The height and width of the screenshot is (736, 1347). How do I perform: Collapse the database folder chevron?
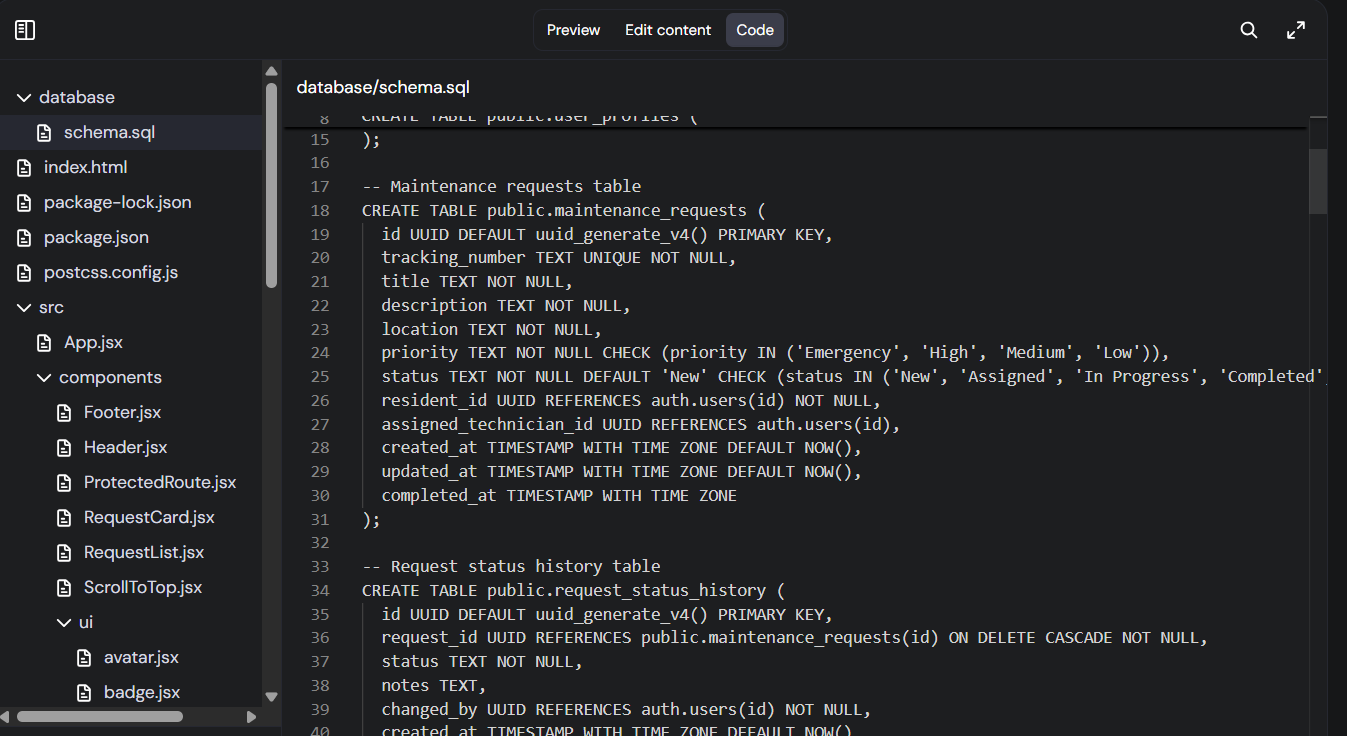tap(24, 97)
